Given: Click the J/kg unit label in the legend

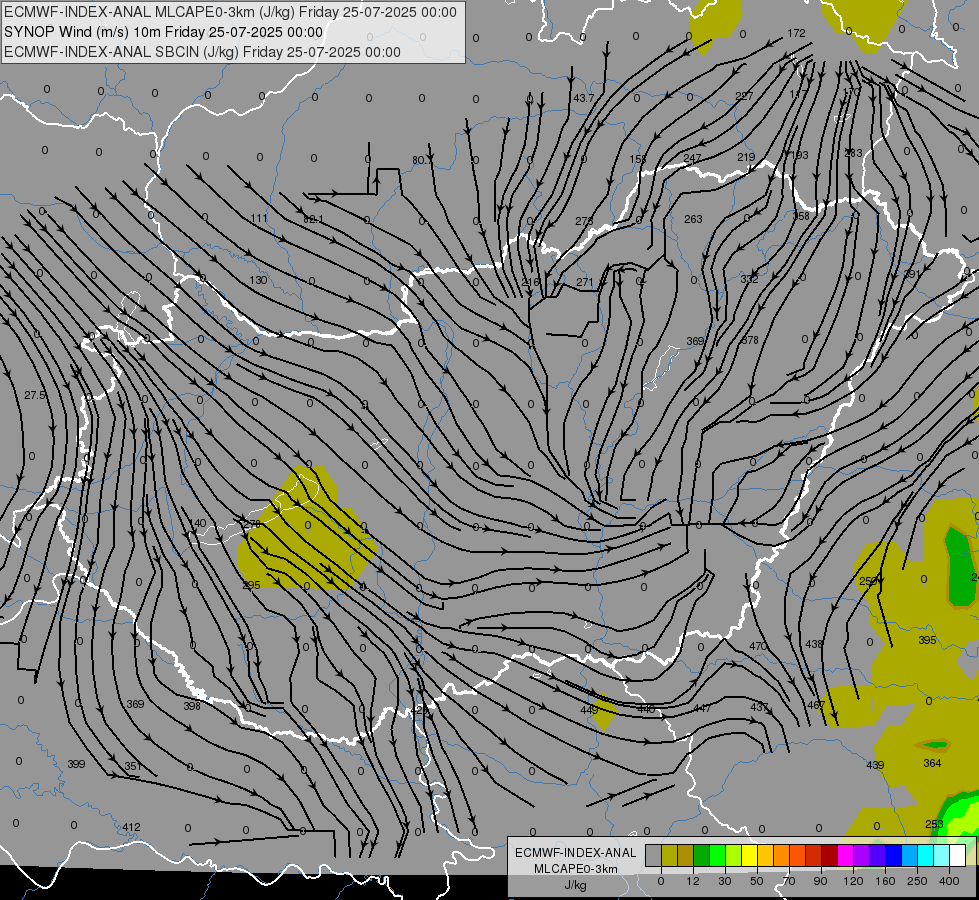Looking at the screenshot, I should 575,885.
